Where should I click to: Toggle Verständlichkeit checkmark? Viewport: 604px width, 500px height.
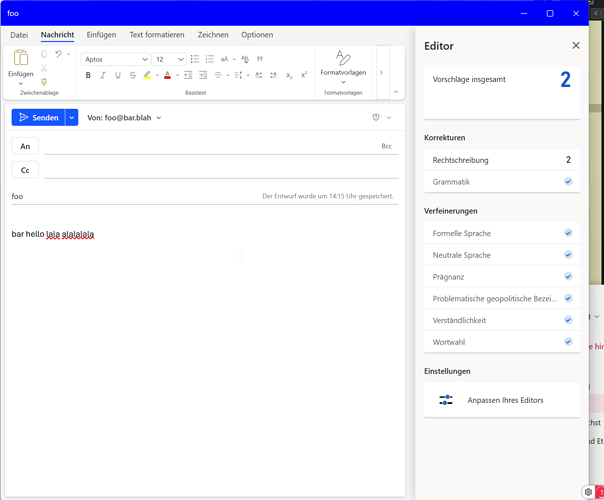tap(568, 320)
